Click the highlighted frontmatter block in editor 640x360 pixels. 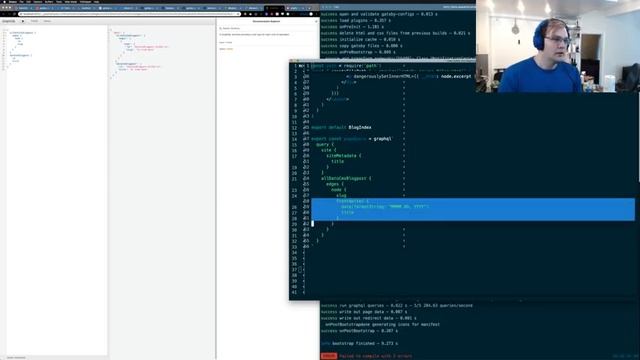click(x=473, y=209)
